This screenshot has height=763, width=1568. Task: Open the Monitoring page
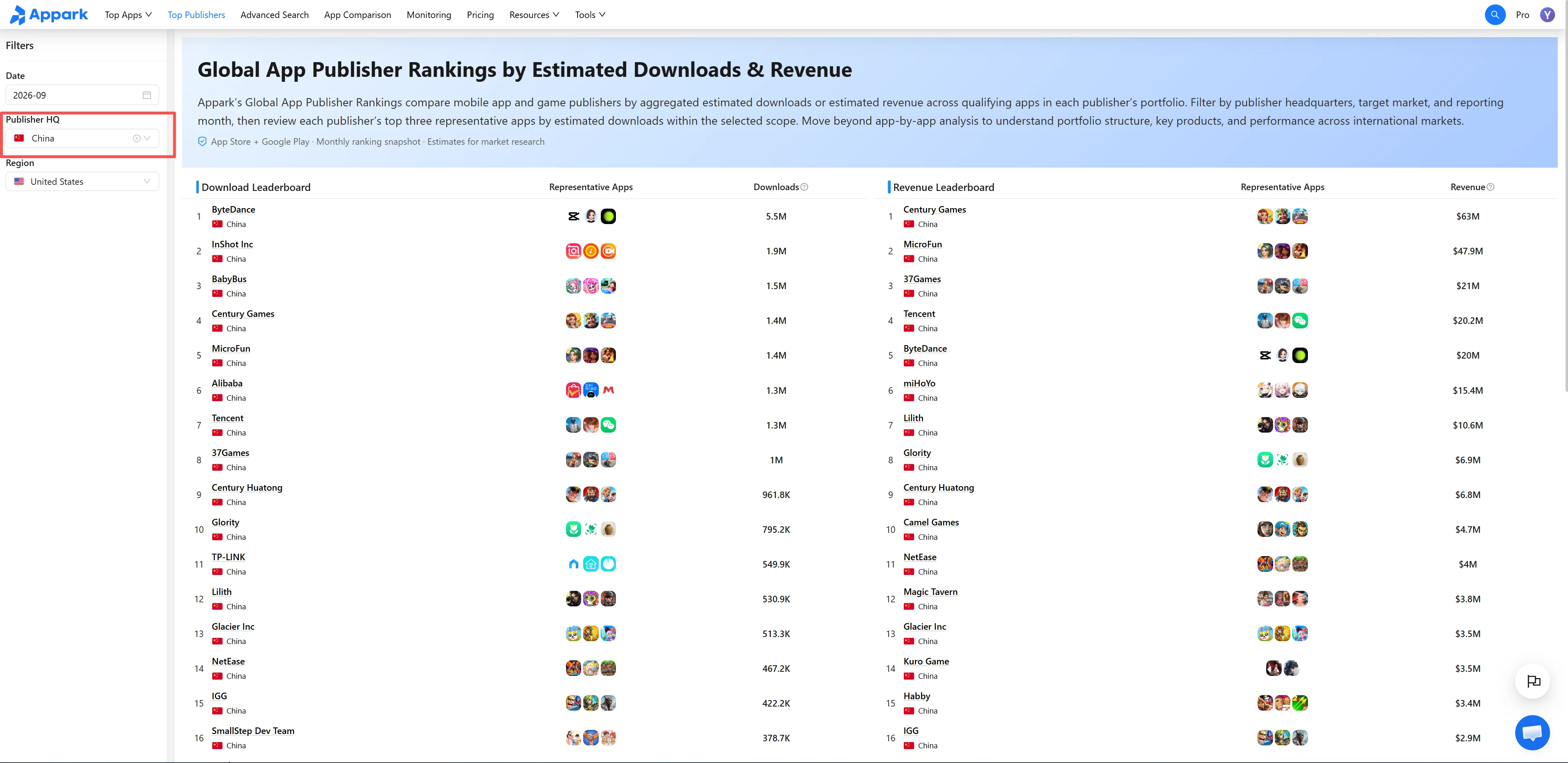[429, 15]
